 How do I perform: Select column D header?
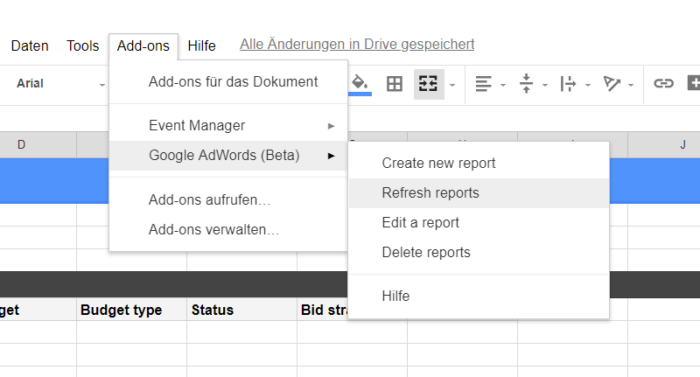coord(38,145)
